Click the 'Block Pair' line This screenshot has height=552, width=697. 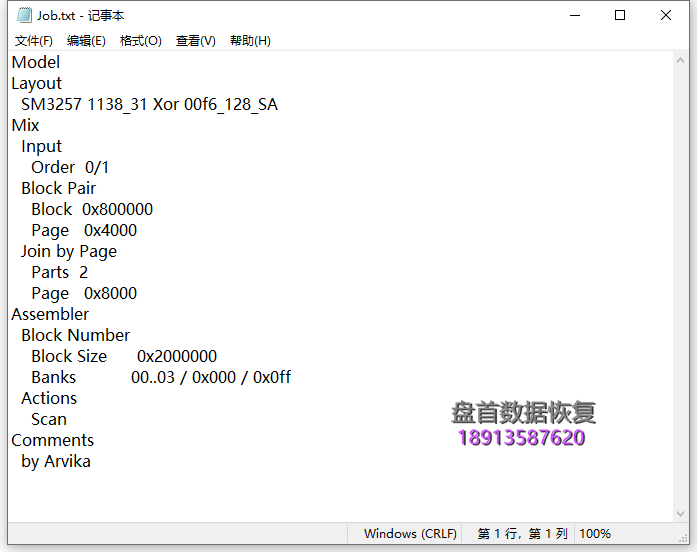[58, 188]
